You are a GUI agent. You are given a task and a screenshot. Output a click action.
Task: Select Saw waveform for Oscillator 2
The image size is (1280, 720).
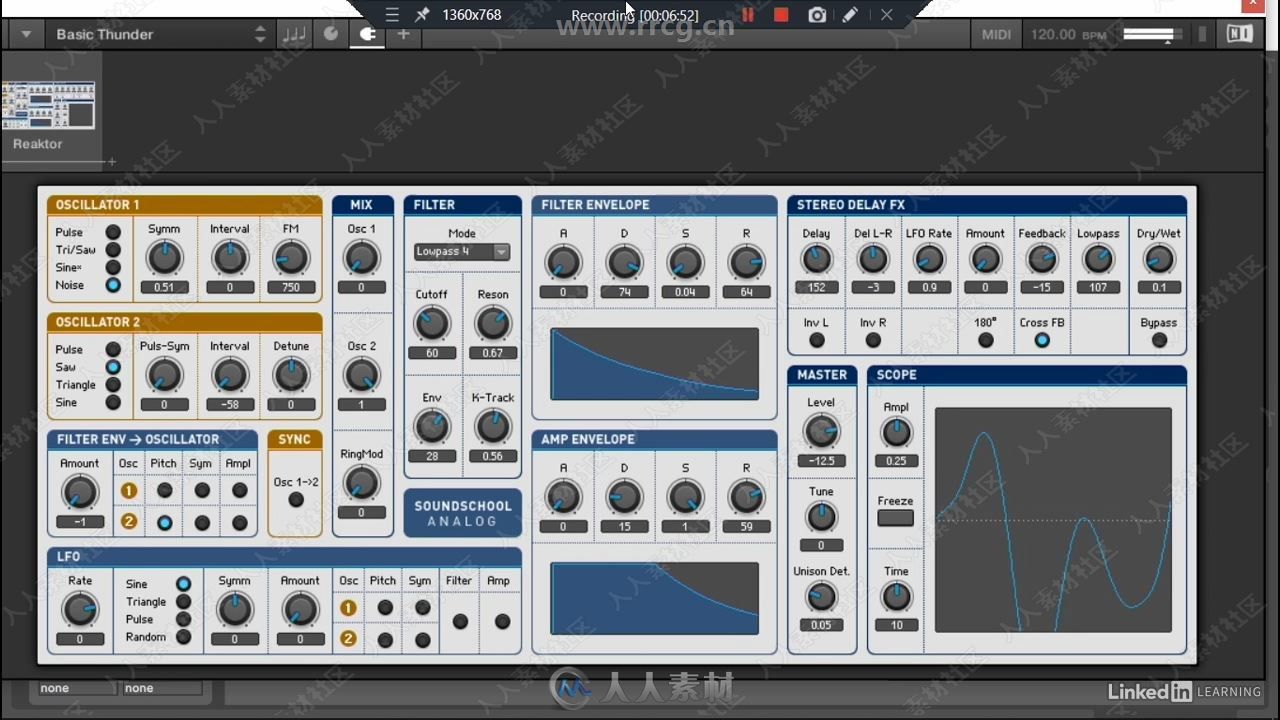(x=113, y=367)
